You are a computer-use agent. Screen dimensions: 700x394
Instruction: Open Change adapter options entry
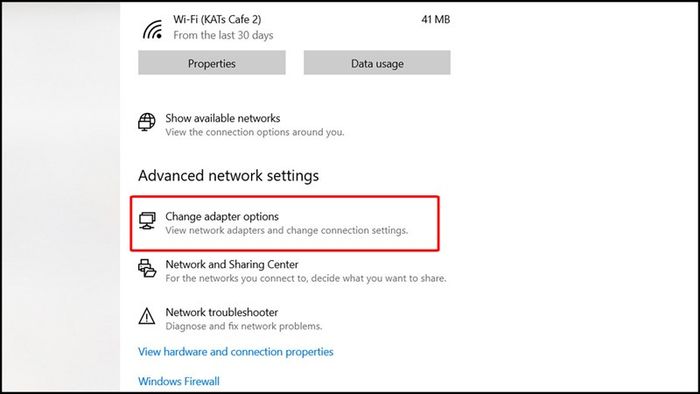tap(284, 223)
